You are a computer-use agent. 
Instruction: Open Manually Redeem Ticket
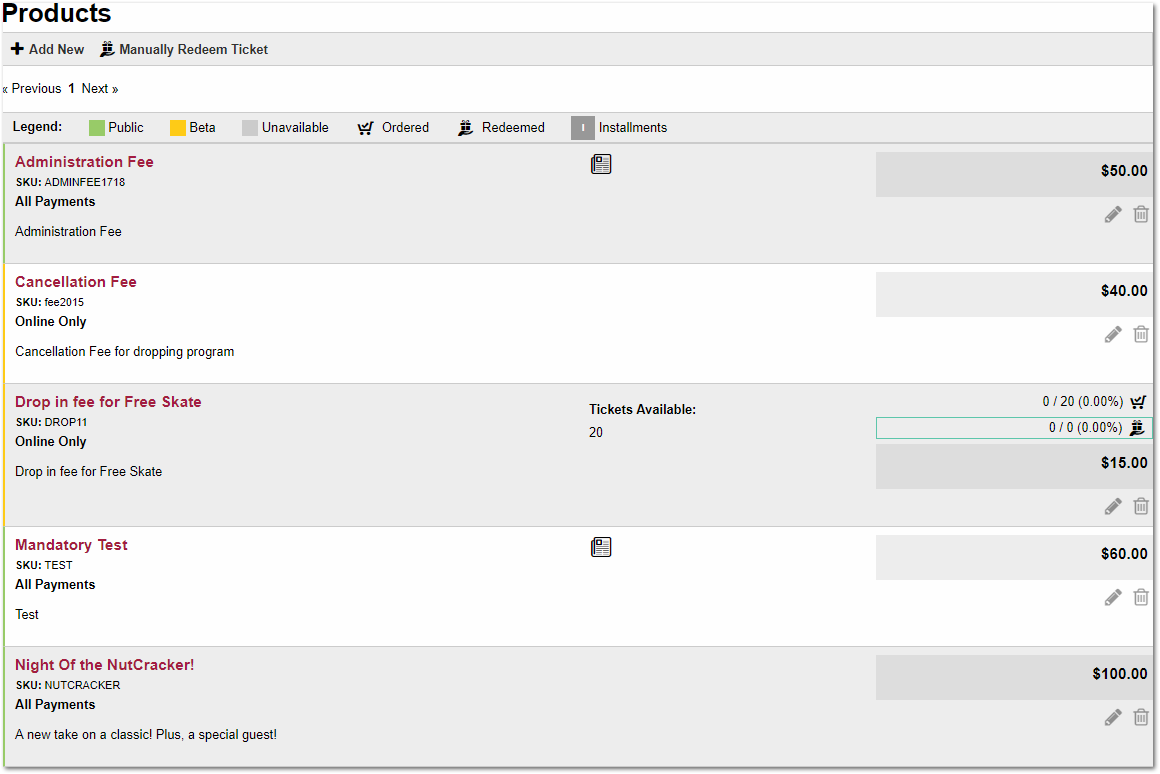184,49
